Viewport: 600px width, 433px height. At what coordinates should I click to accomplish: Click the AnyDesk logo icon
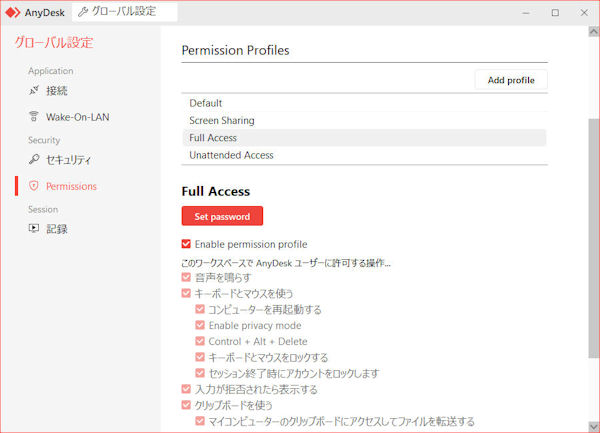pos(12,13)
